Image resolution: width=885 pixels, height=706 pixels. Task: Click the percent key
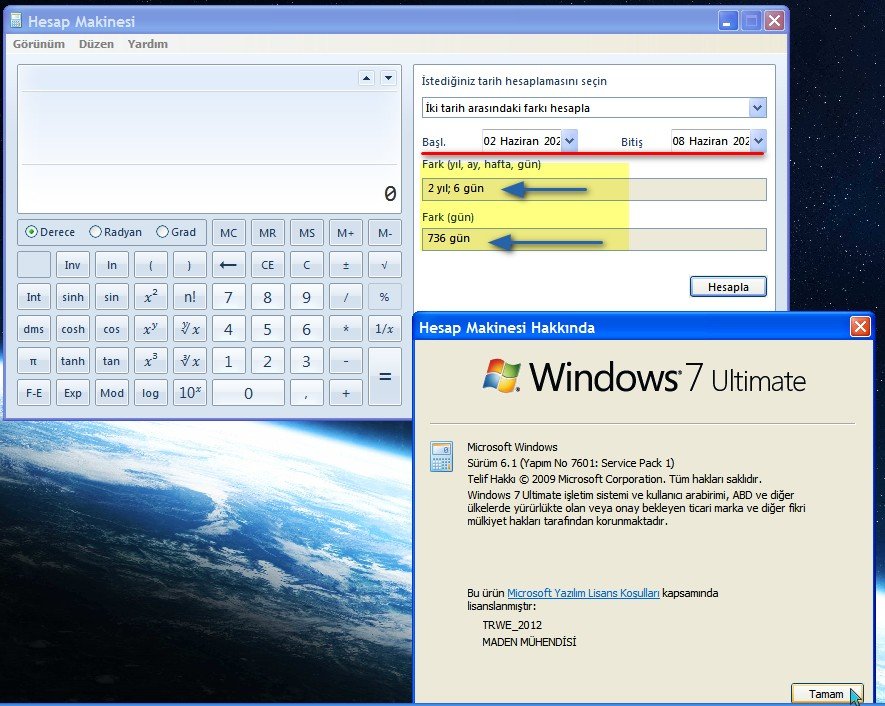pyautogui.click(x=384, y=297)
